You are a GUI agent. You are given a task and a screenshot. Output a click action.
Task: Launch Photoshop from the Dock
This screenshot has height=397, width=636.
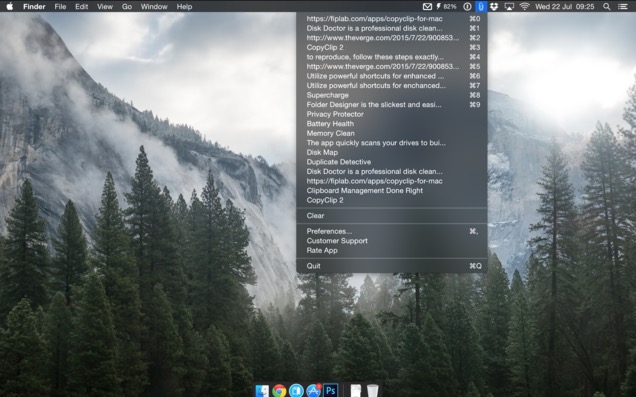[331, 391]
